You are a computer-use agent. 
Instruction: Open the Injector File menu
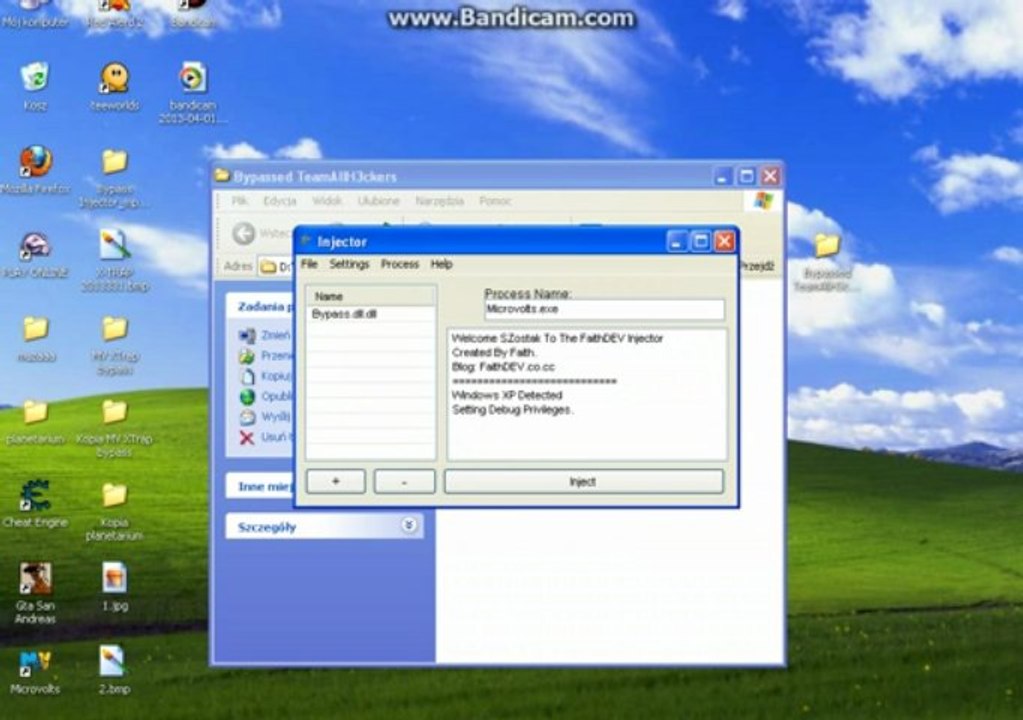pos(309,264)
